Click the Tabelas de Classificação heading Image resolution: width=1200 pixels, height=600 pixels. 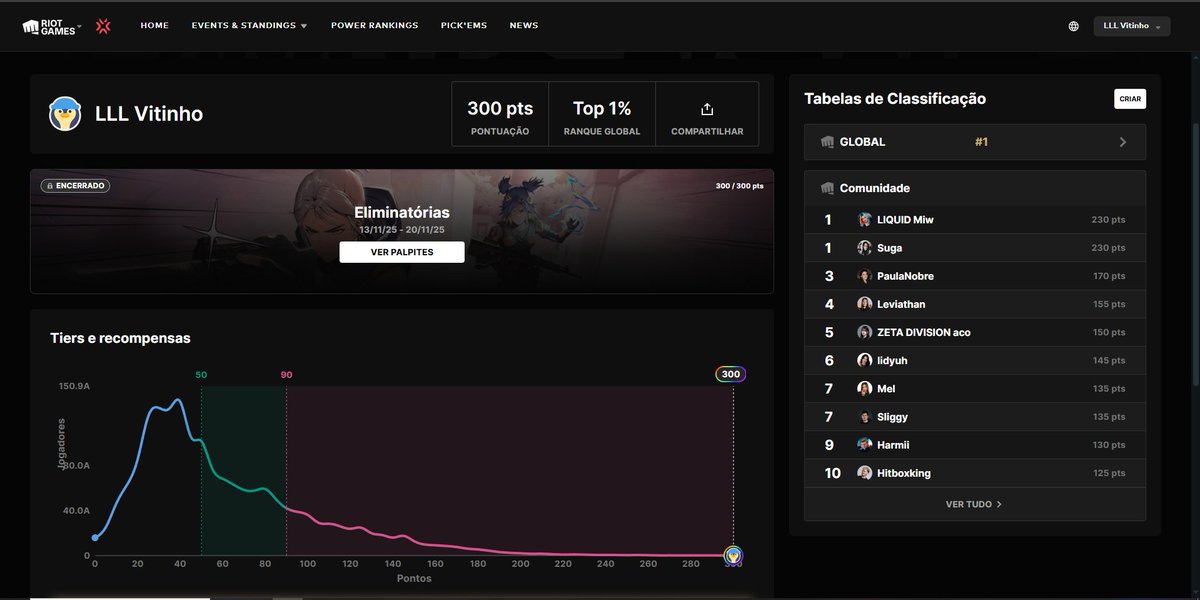(x=895, y=99)
